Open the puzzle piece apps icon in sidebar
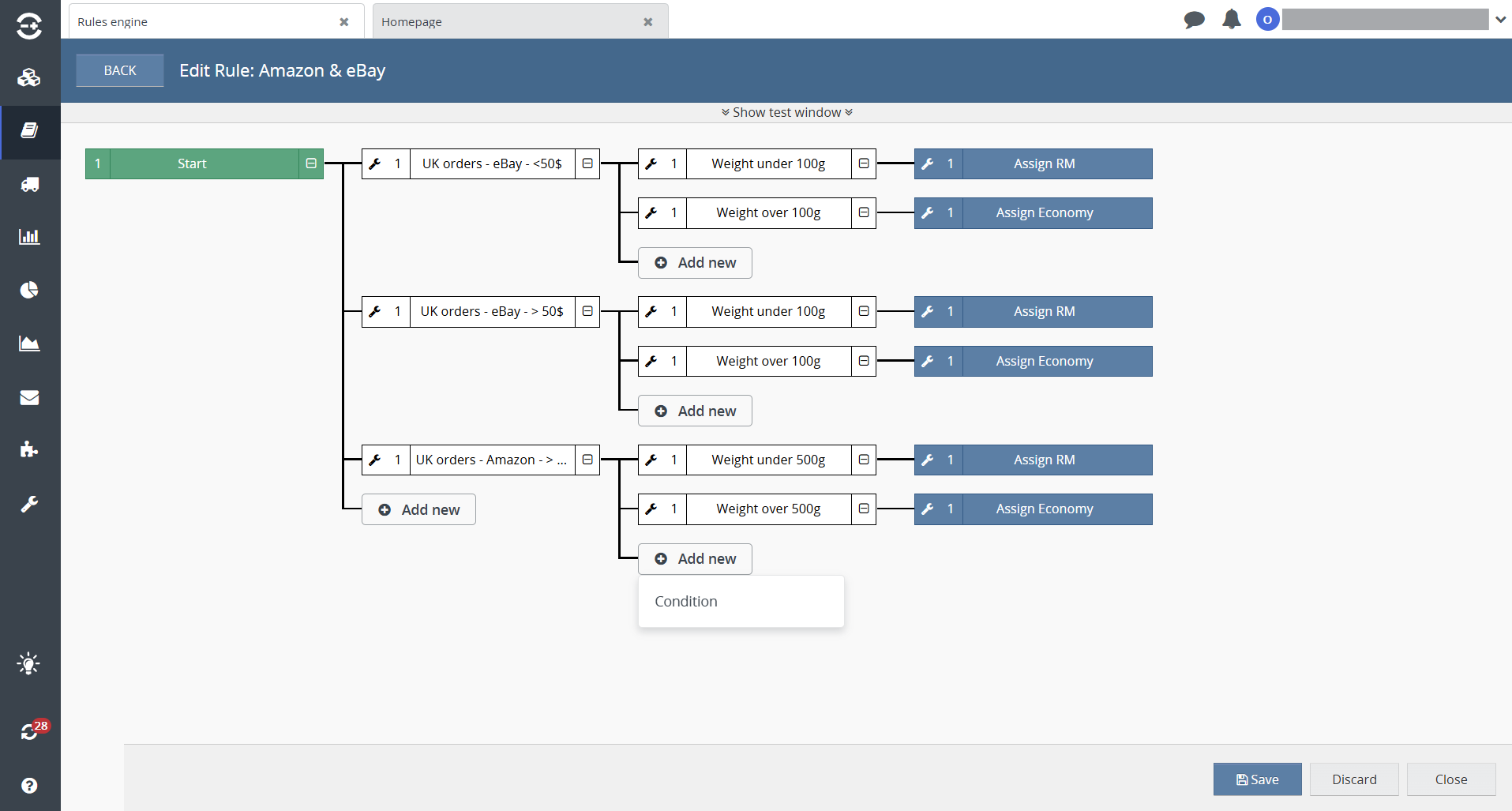Image resolution: width=1512 pixels, height=811 pixels. click(29, 449)
